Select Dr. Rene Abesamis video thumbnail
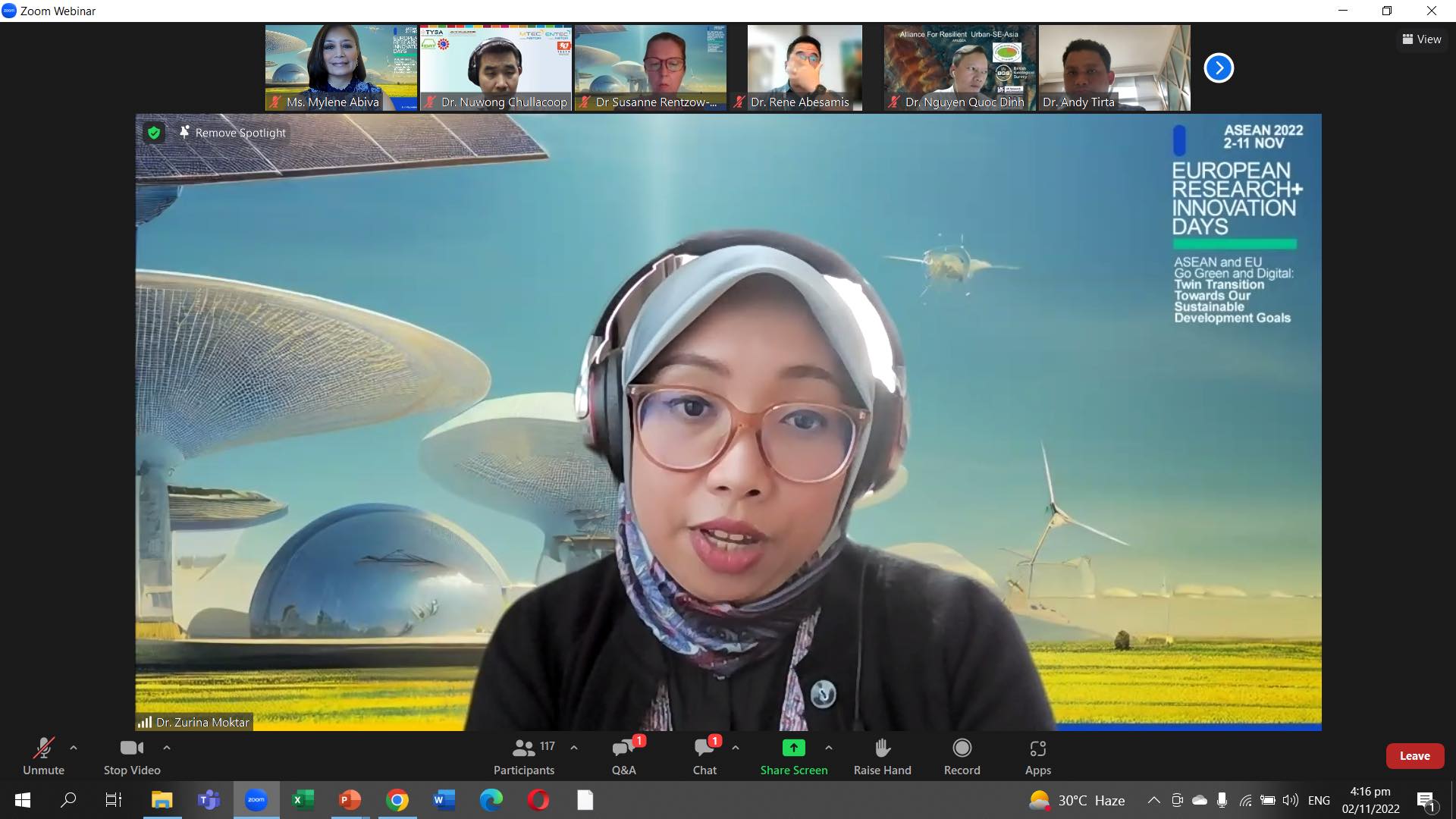1456x819 pixels. tap(805, 67)
